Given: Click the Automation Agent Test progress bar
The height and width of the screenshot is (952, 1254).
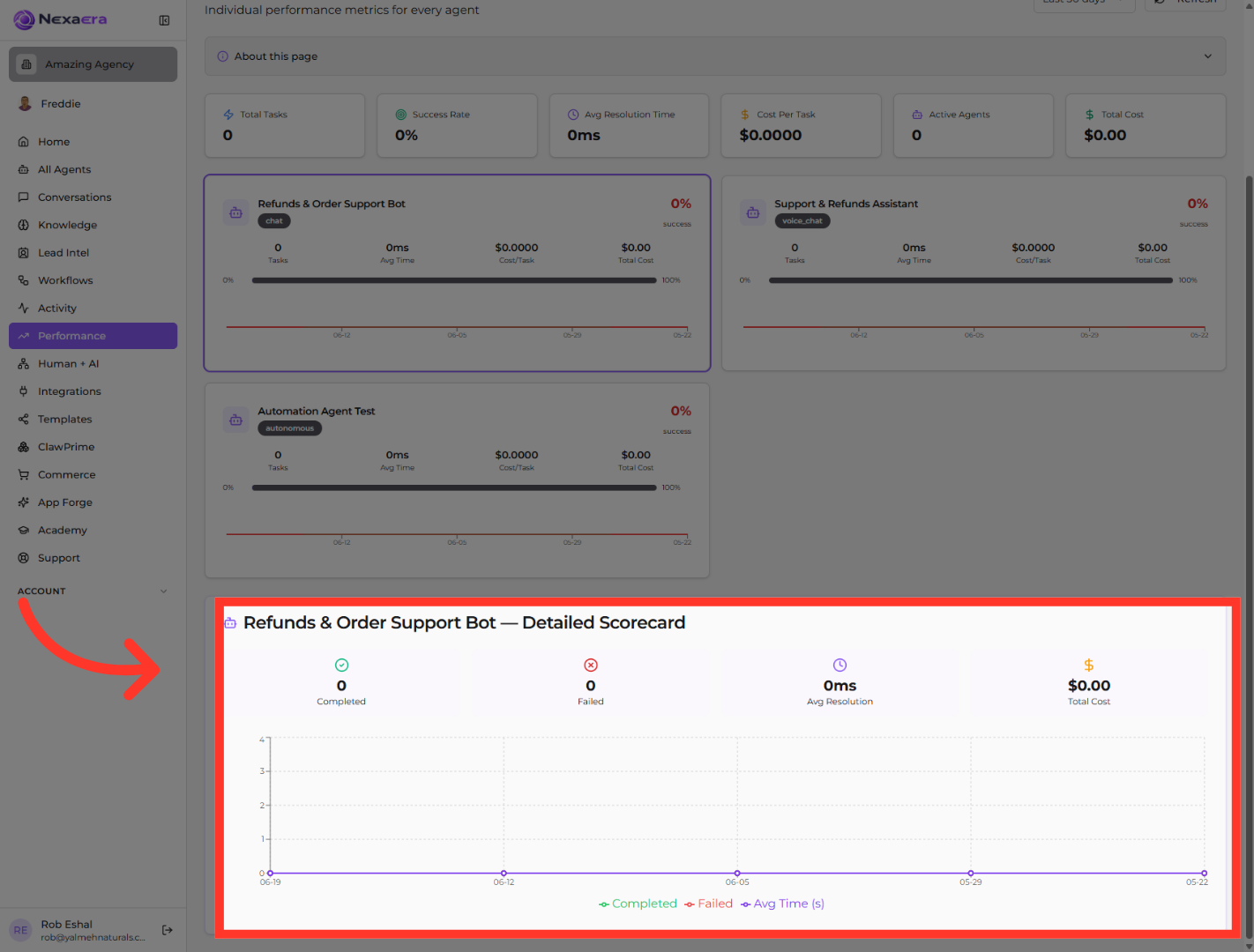Looking at the screenshot, I should 454,487.
